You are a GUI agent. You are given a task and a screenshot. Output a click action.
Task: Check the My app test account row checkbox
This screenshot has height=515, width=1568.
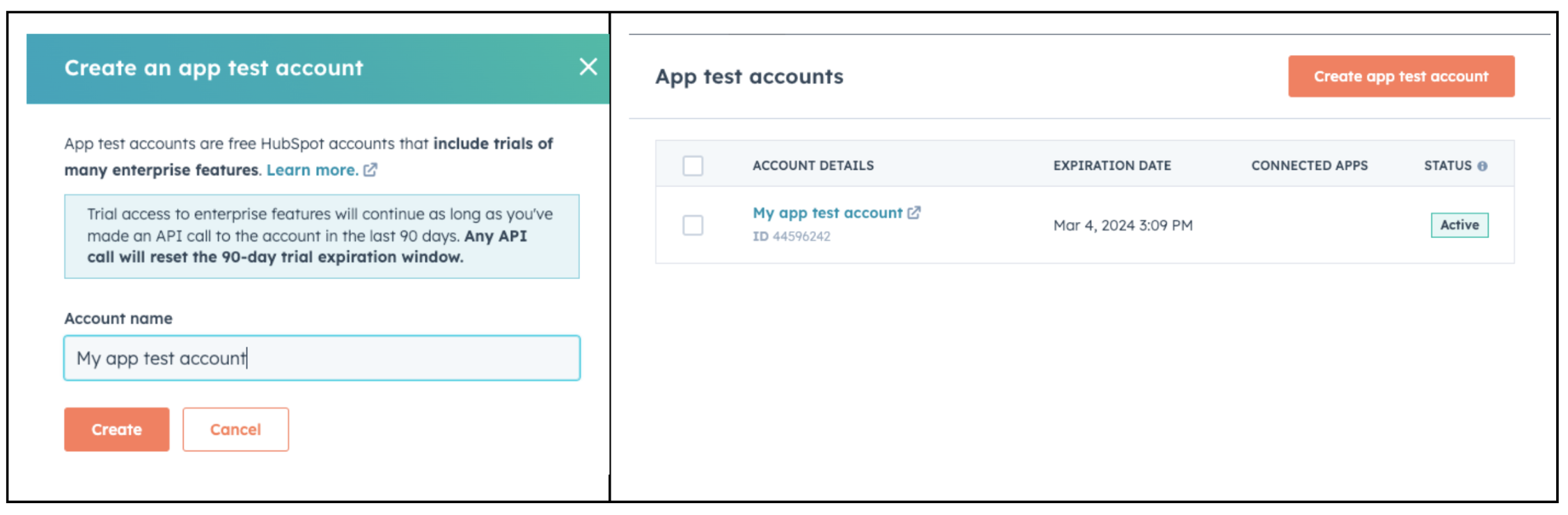(693, 225)
